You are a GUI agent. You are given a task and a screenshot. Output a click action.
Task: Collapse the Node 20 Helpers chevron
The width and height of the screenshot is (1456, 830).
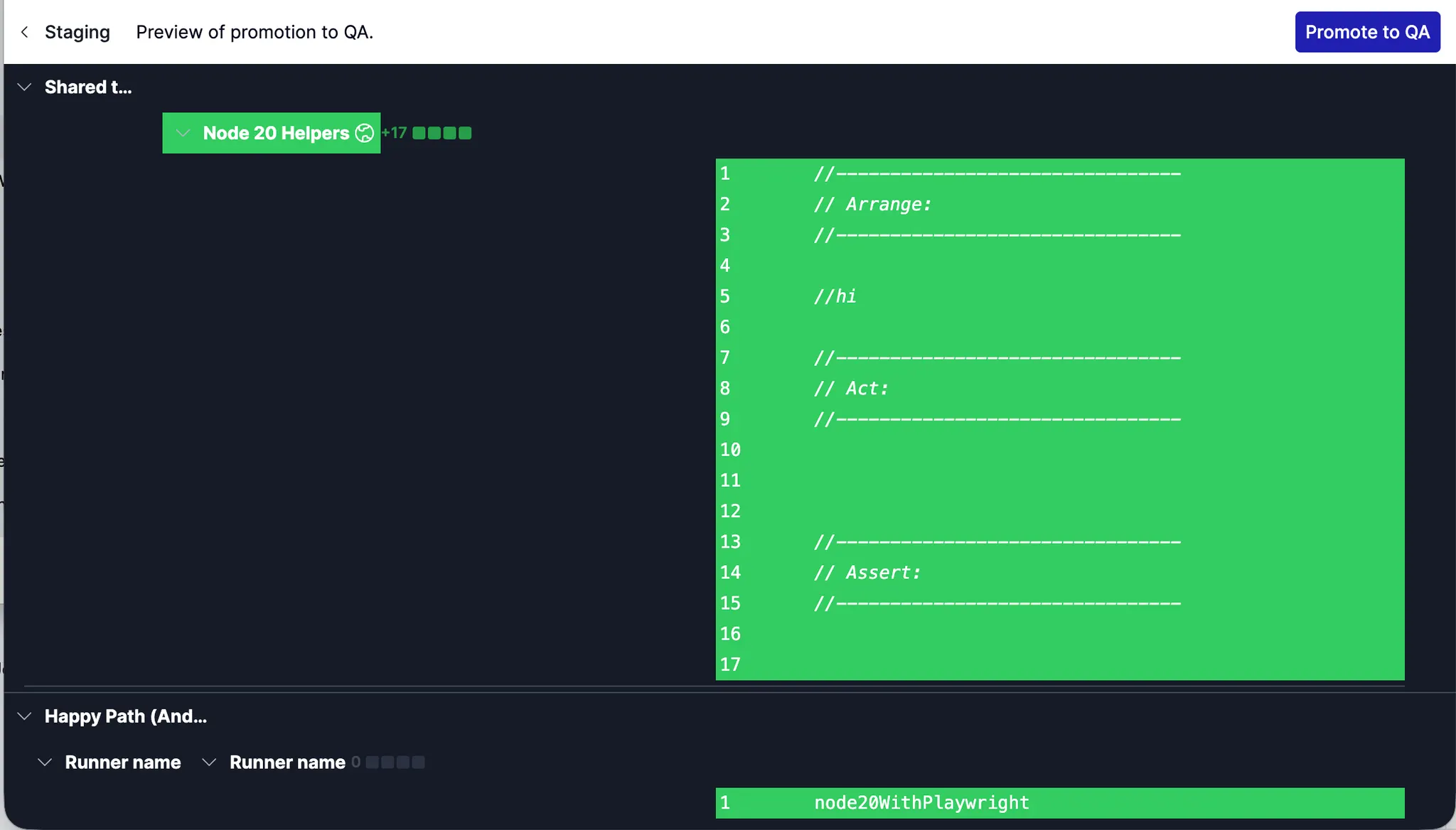click(183, 133)
